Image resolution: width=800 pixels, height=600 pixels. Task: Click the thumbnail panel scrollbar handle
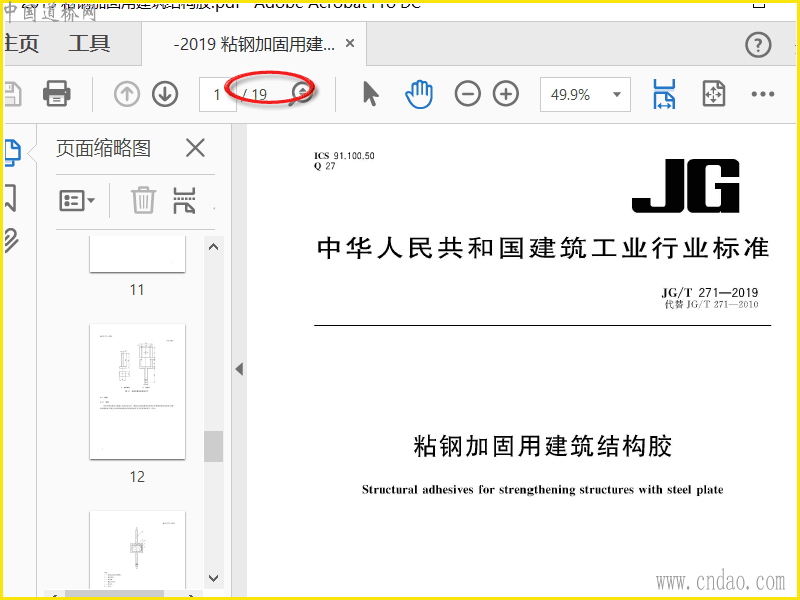213,446
